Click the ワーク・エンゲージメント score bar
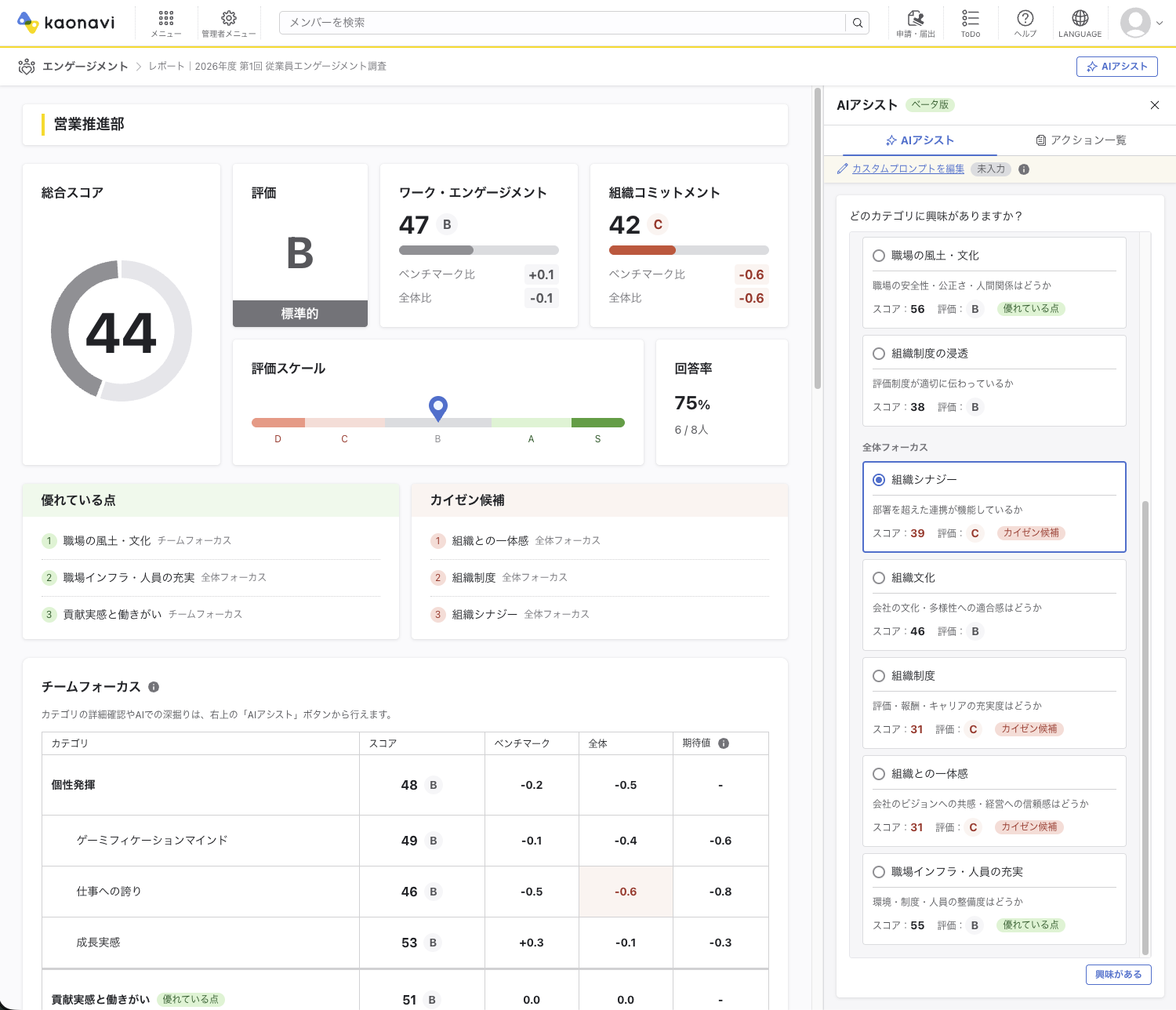 (479, 250)
